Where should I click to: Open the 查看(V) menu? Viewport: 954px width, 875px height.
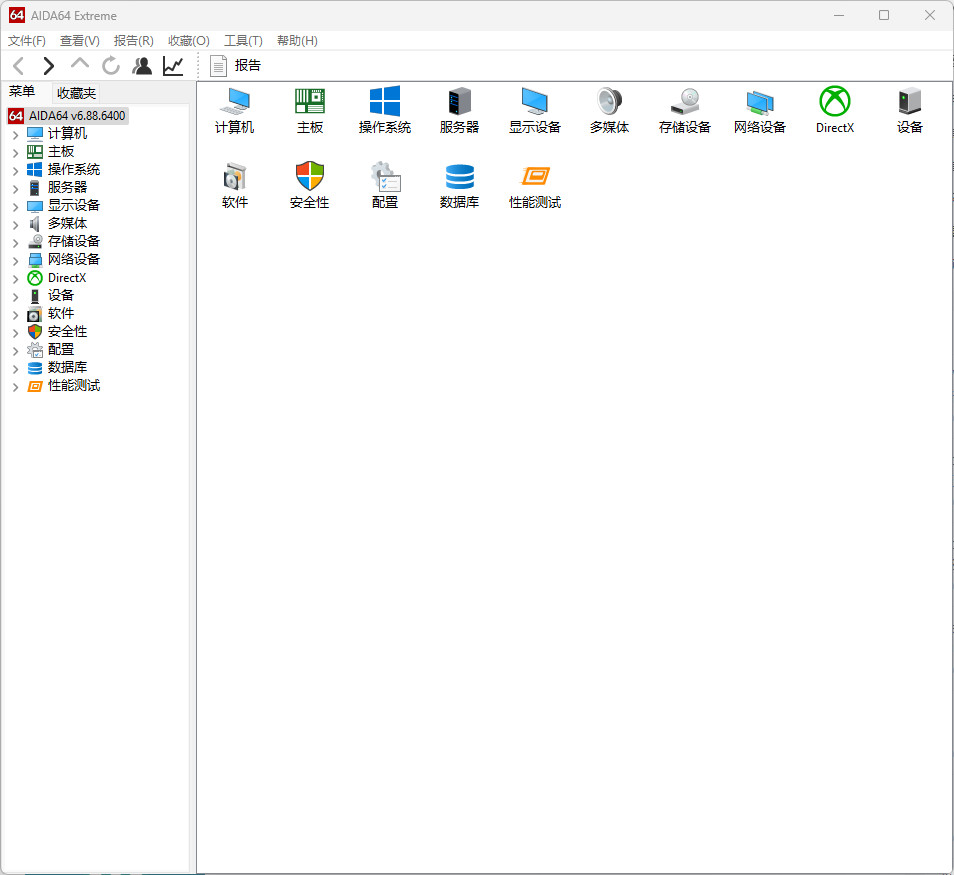coord(80,41)
